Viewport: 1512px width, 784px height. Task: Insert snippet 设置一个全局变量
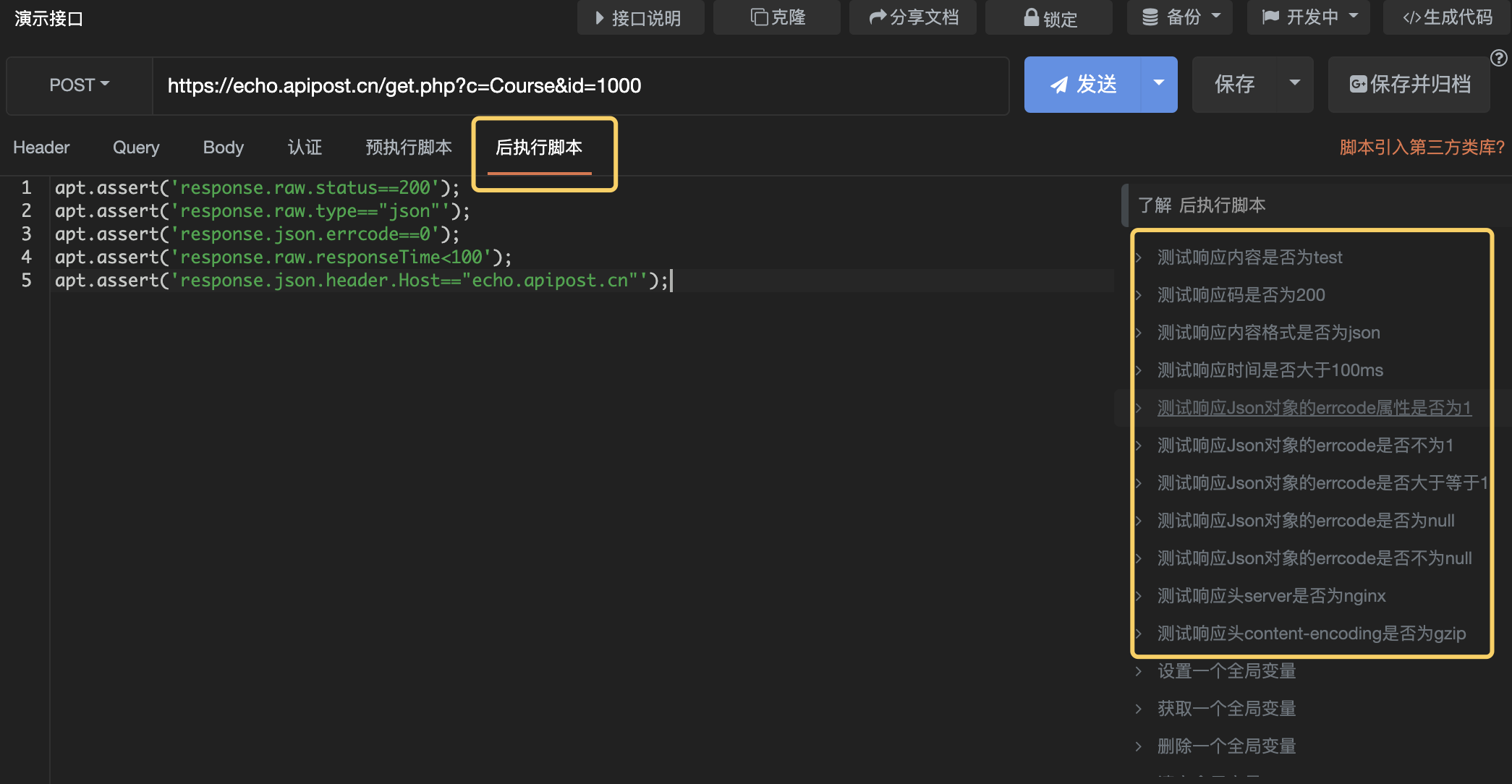pos(1226,671)
